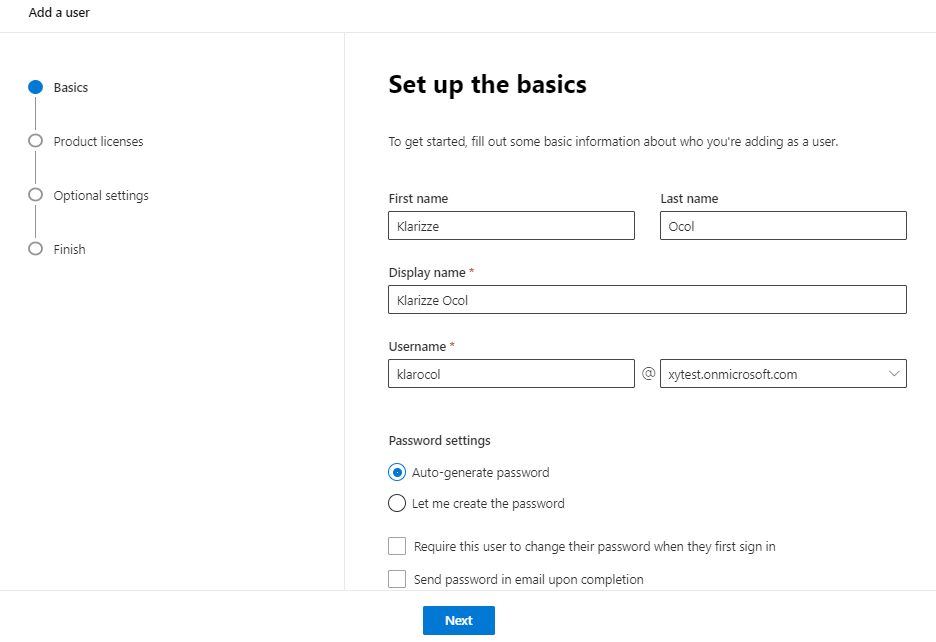Focus the Display name text box

pos(648,300)
